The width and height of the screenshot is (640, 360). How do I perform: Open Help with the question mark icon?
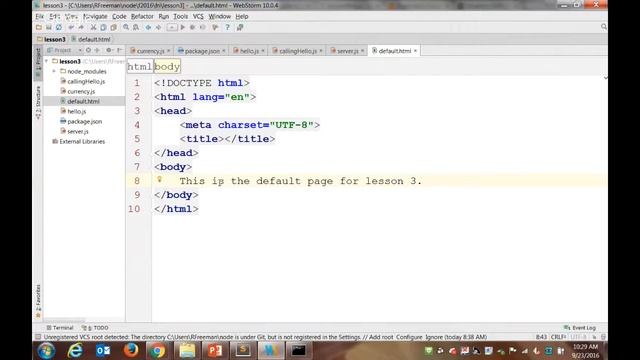click(x=227, y=27)
